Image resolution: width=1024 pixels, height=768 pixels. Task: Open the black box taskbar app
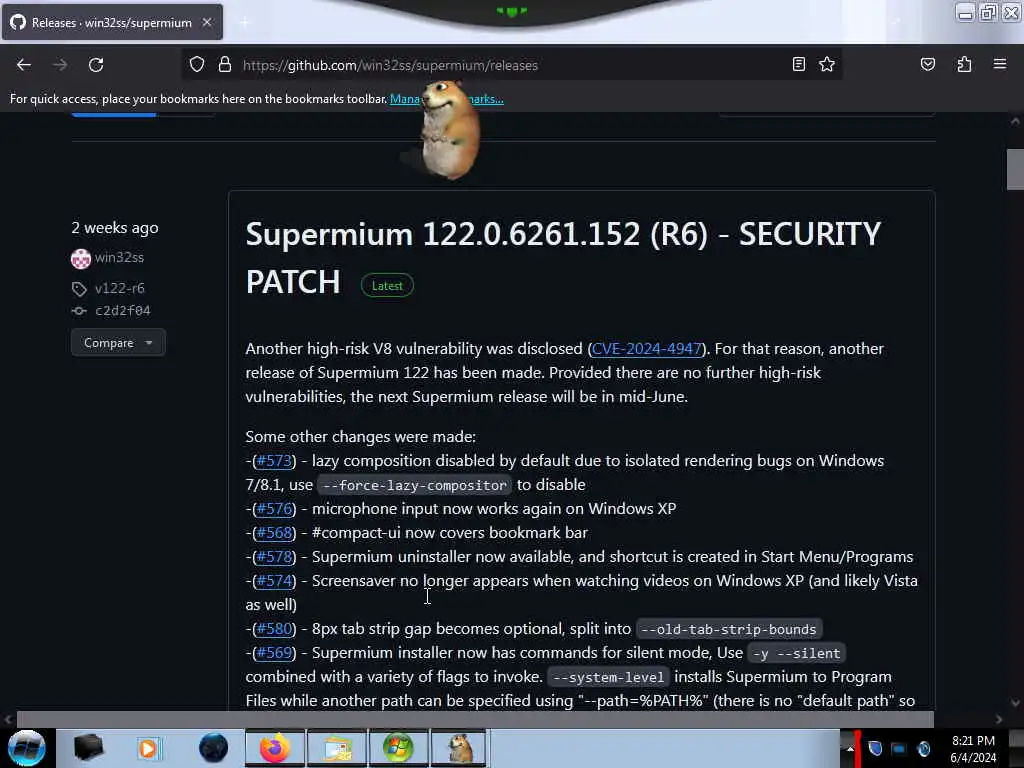88,748
